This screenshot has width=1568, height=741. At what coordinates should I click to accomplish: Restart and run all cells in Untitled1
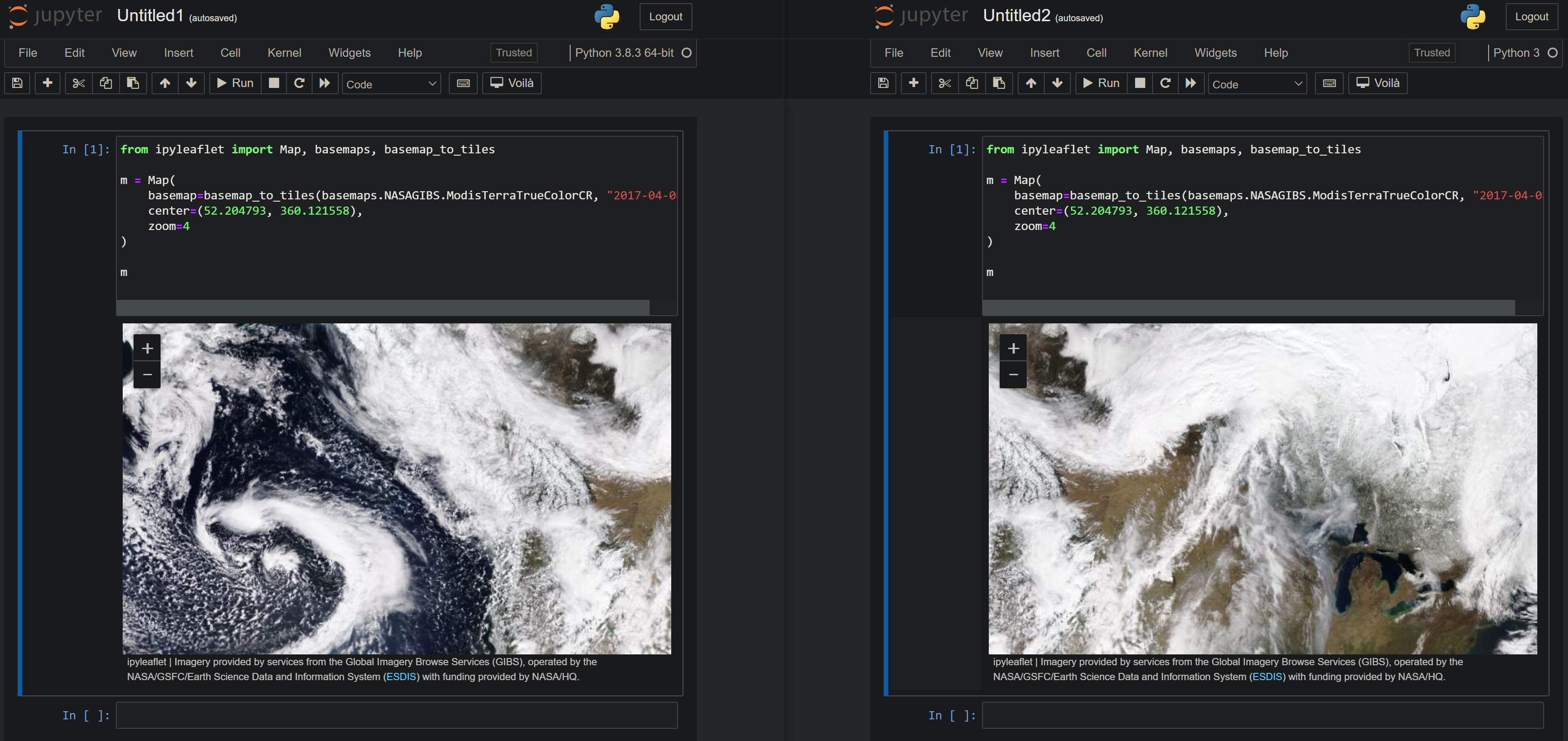pyautogui.click(x=324, y=83)
